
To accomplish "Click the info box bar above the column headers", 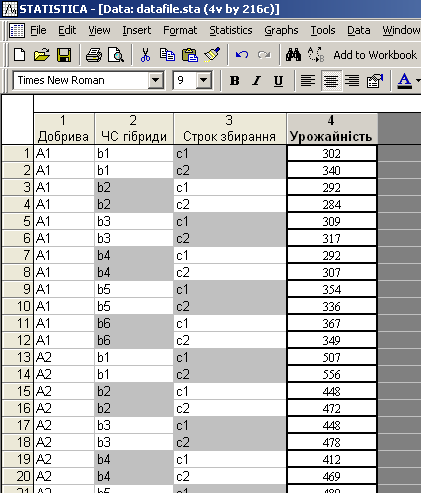I will click(x=227, y=104).
